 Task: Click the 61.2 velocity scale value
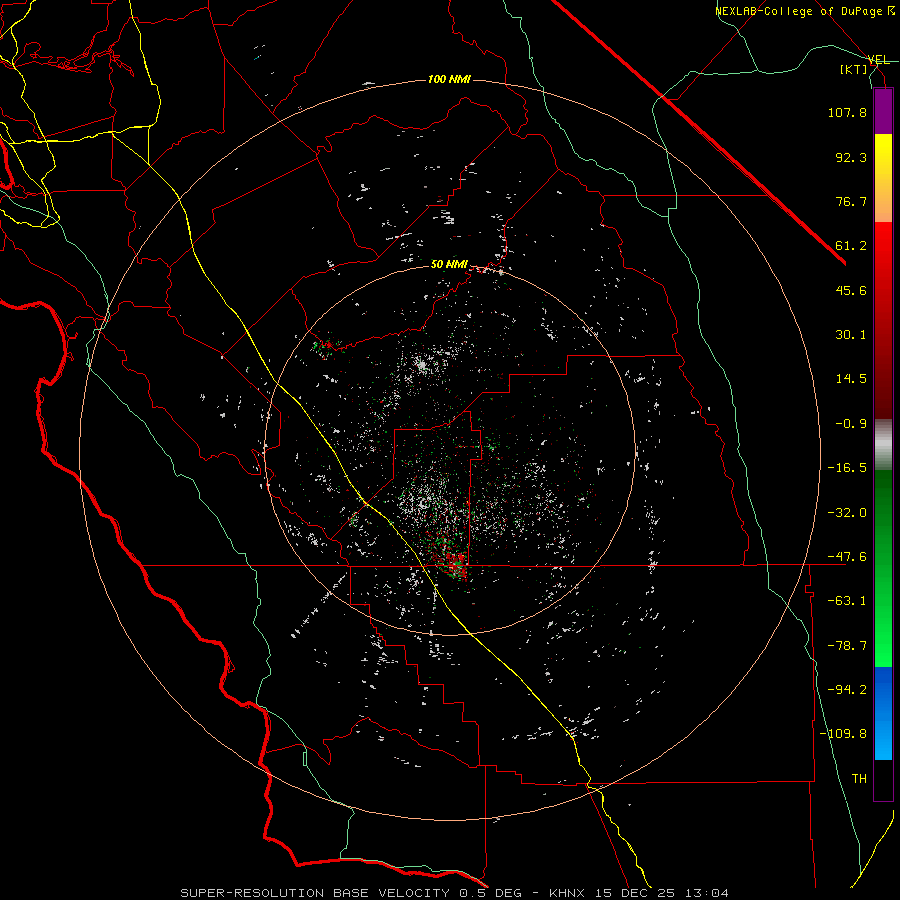851,246
